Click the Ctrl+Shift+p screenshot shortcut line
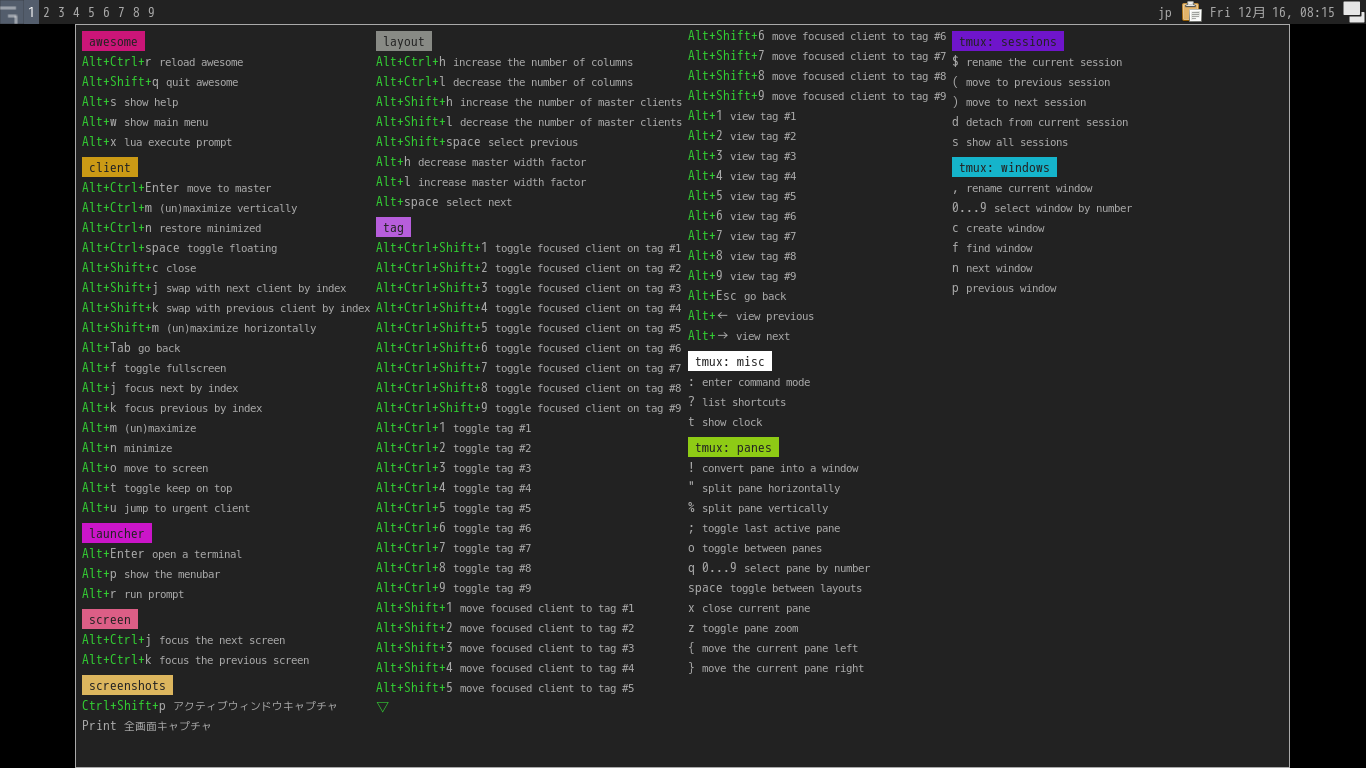Screen dimensions: 1366x768 210,706
